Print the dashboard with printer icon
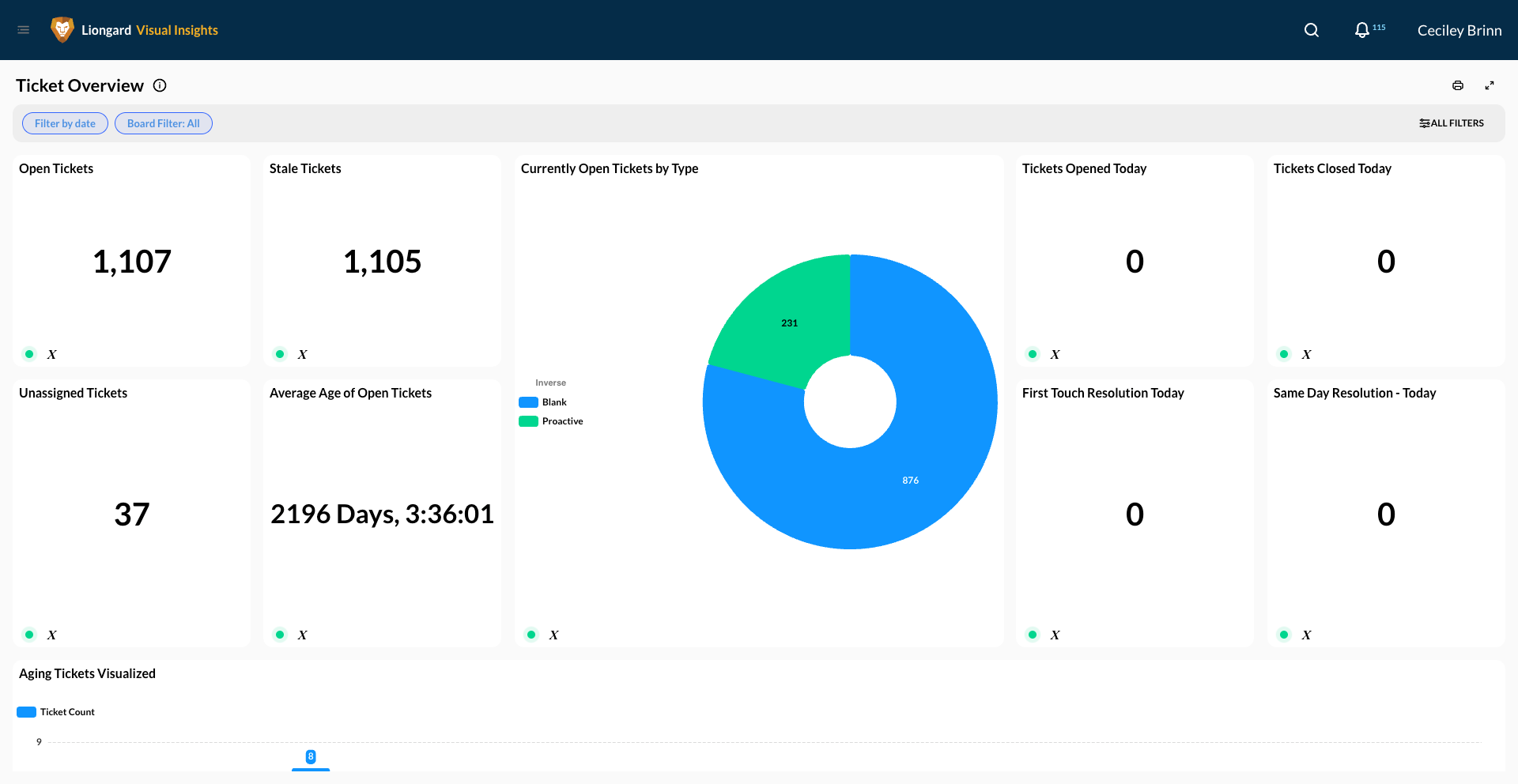The width and height of the screenshot is (1518, 784). [1458, 85]
